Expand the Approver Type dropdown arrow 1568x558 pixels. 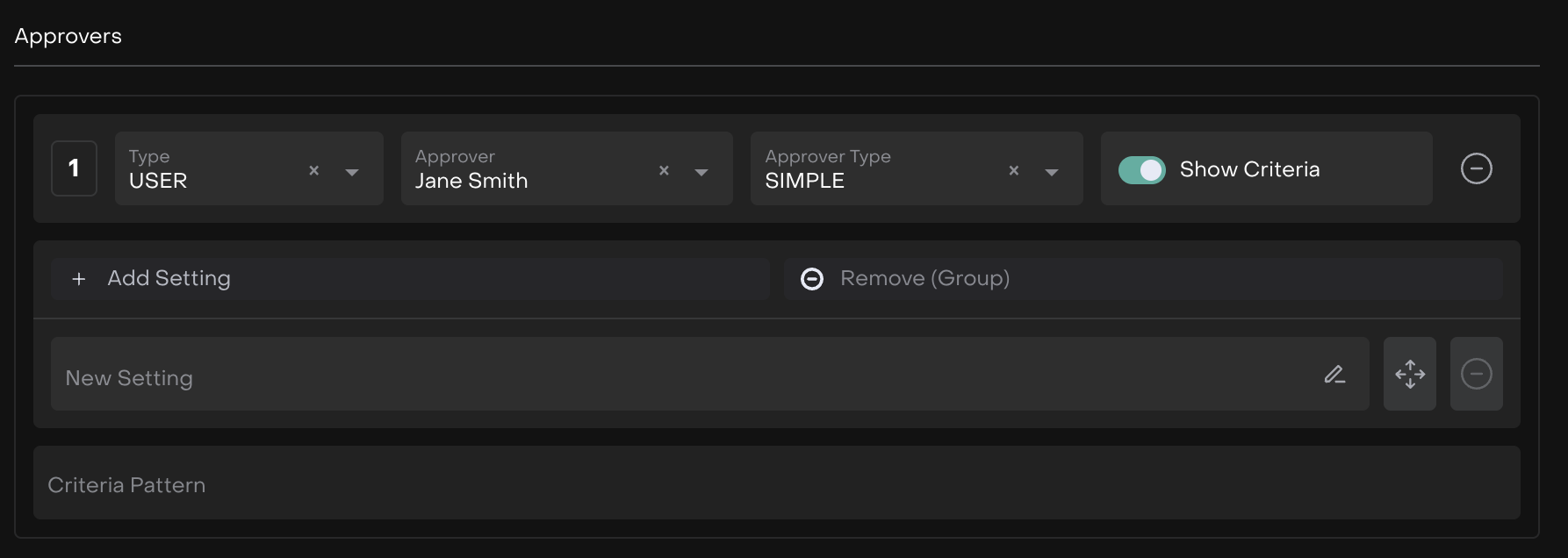click(1051, 172)
